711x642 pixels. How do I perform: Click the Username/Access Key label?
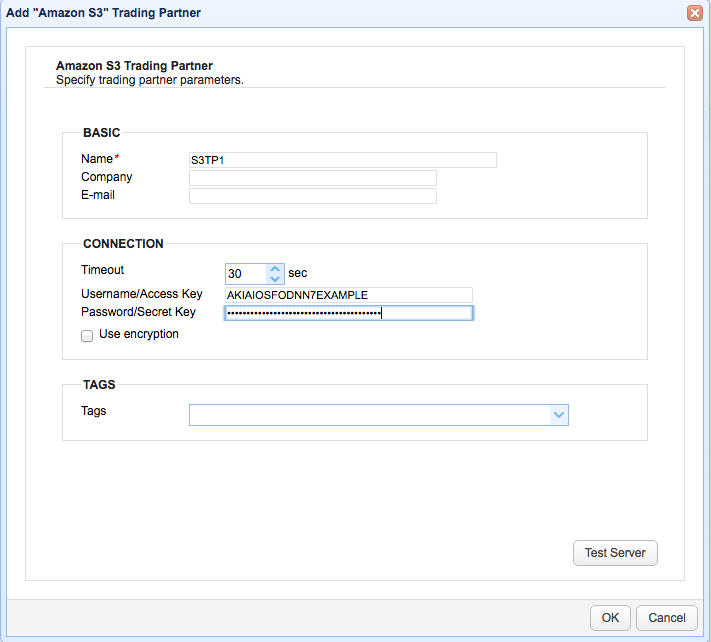(141, 294)
